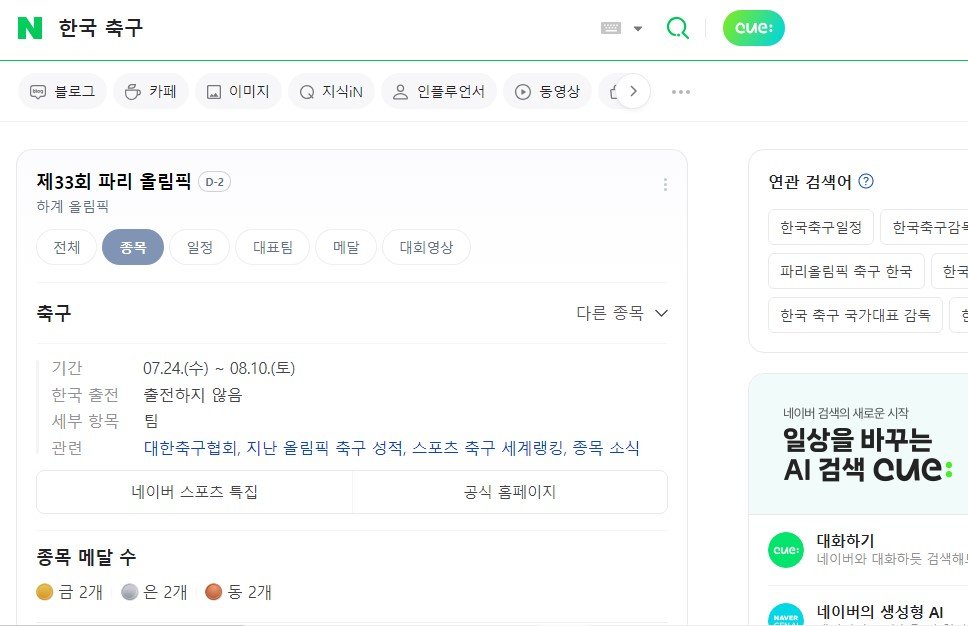The width and height of the screenshot is (968, 626).
Task: Click the three-dot more categories icon
Action: point(681,92)
